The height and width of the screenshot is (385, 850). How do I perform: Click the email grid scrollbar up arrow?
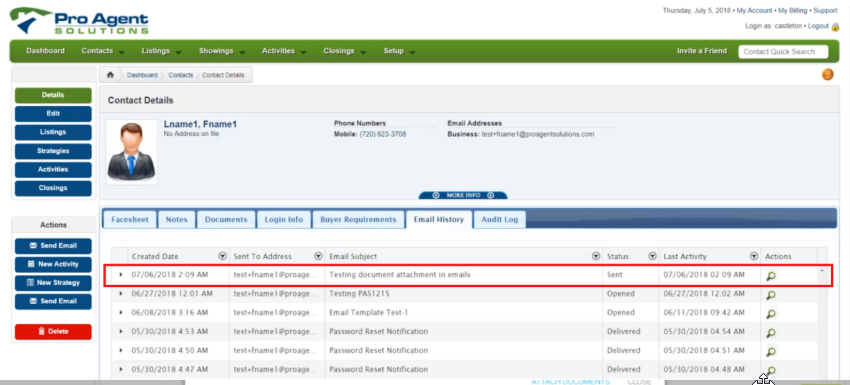coord(822,270)
